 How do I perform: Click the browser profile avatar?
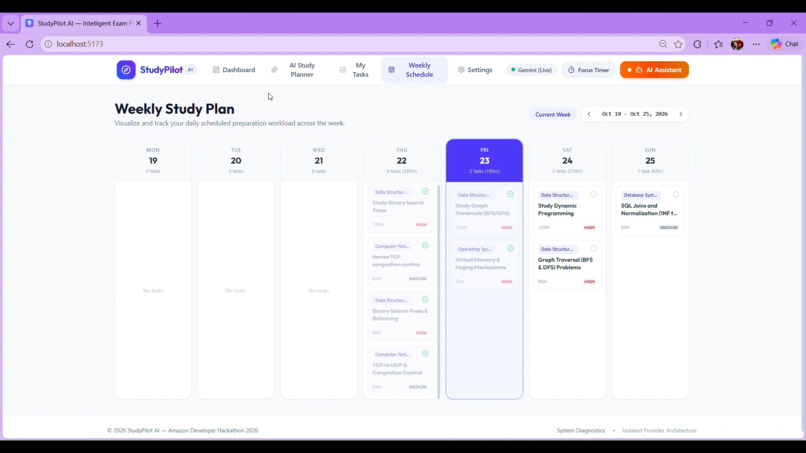point(737,44)
